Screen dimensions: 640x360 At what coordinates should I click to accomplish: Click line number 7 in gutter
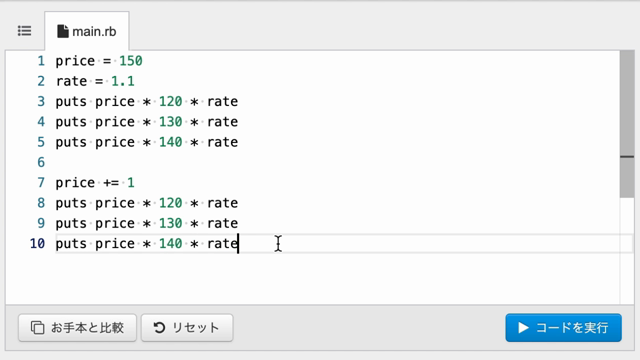coord(41,182)
